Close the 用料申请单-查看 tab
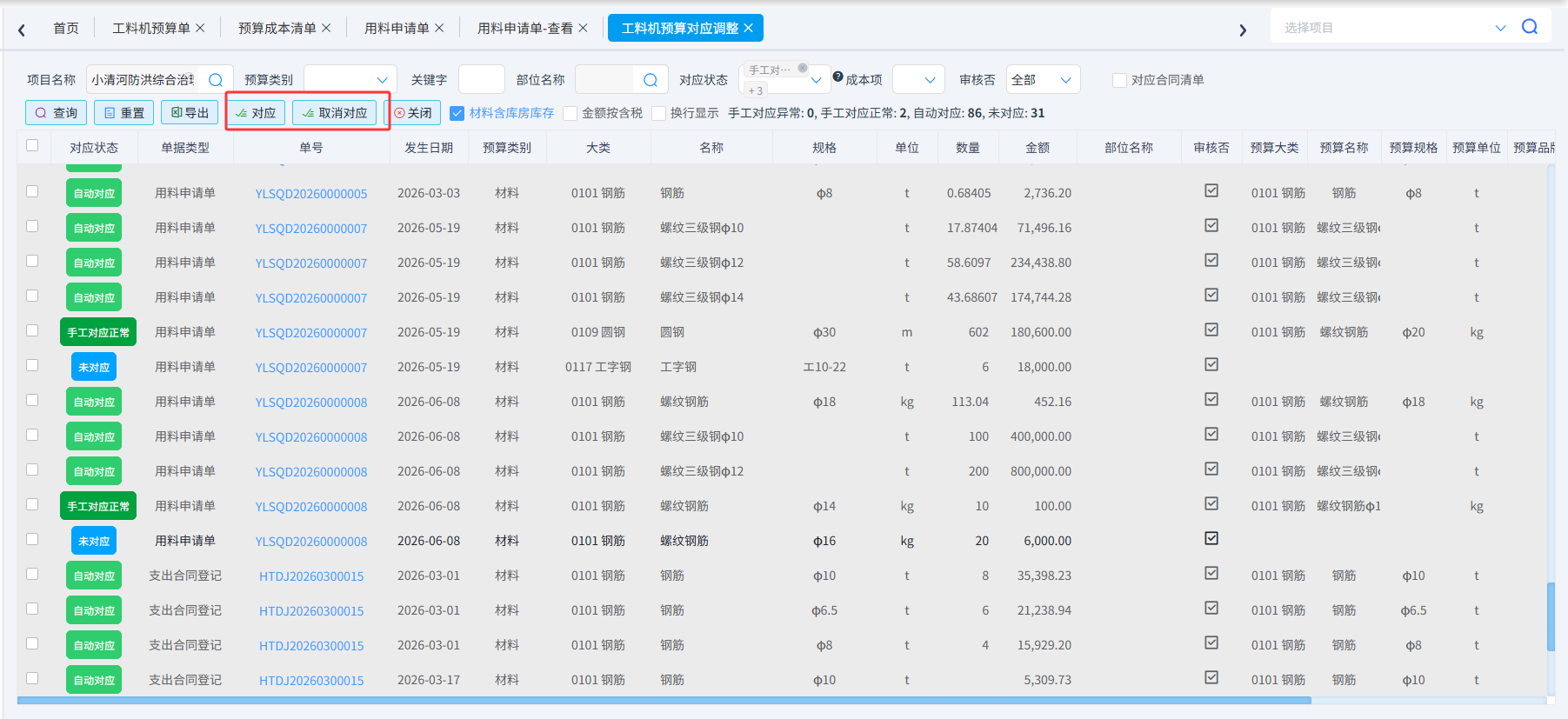Image resolution: width=1568 pixels, height=719 pixels. point(583,28)
